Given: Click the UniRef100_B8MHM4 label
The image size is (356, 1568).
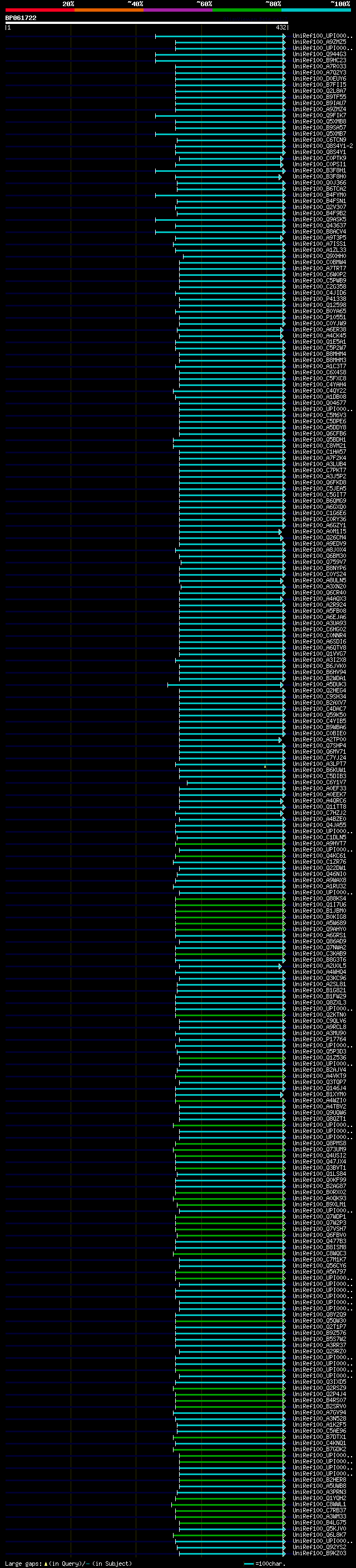Looking at the screenshot, I should (319, 354).
